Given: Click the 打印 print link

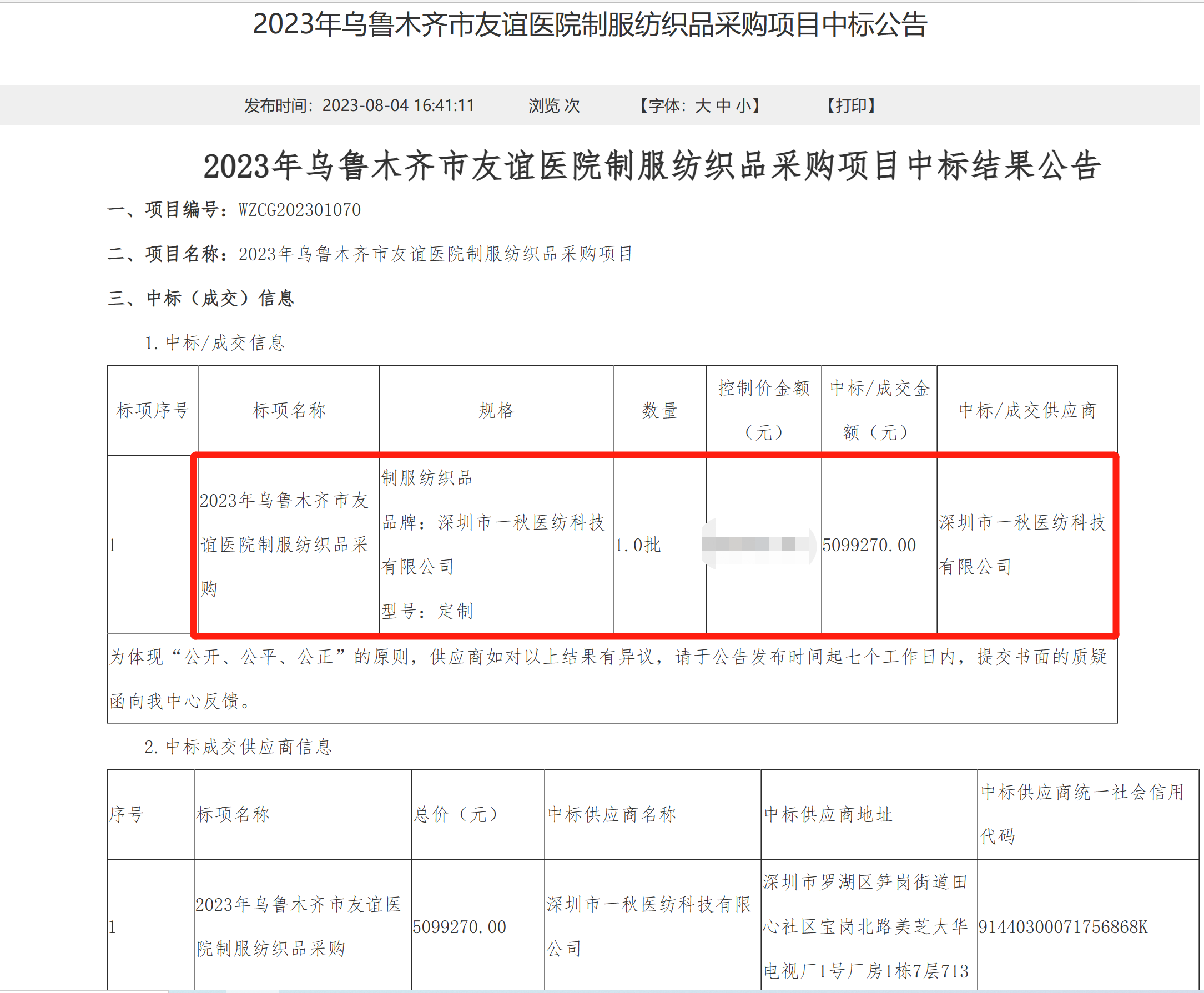Looking at the screenshot, I should (x=851, y=106).
